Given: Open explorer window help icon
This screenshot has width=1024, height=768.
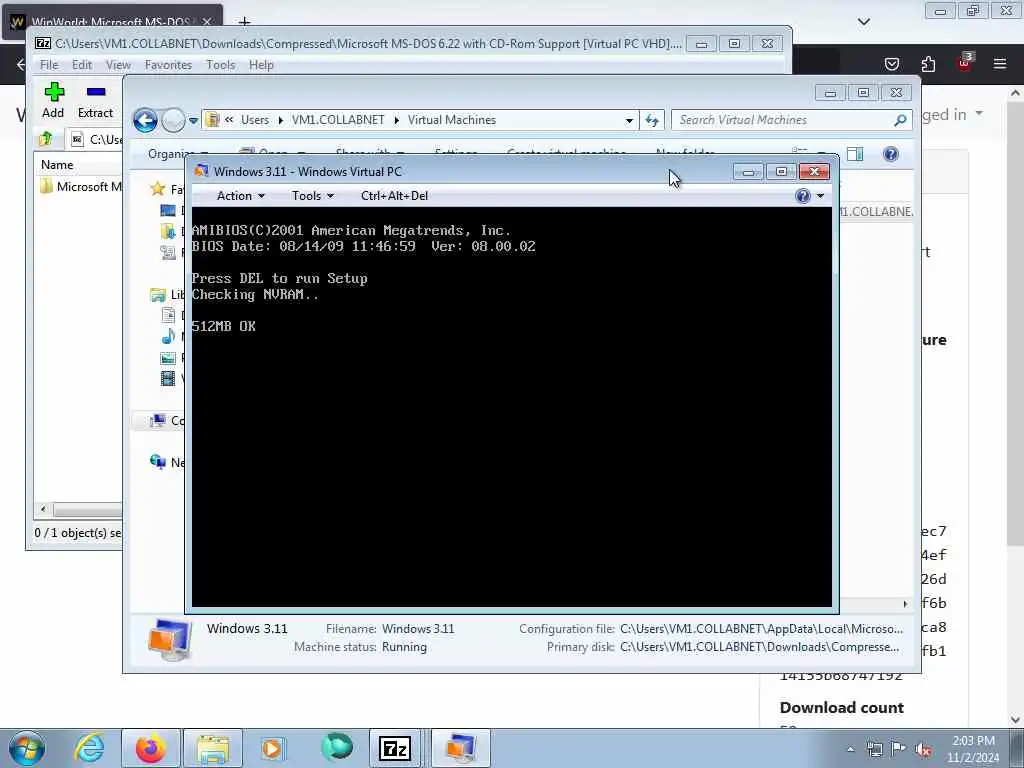Looking at the screenshot, I should [x=890, y=154].
